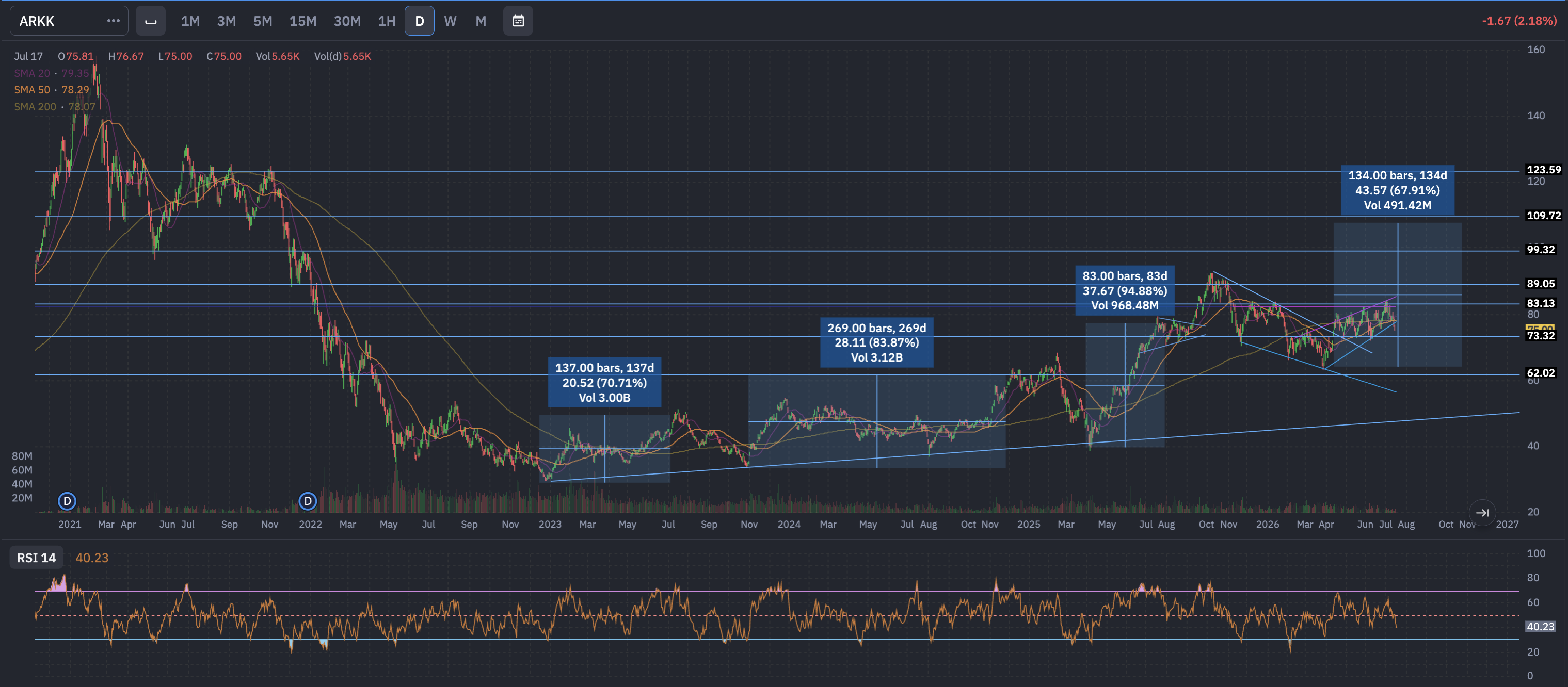Select the 1M timeframe
This screenshot has height=687, width=1568.
[x=190, y=21]
